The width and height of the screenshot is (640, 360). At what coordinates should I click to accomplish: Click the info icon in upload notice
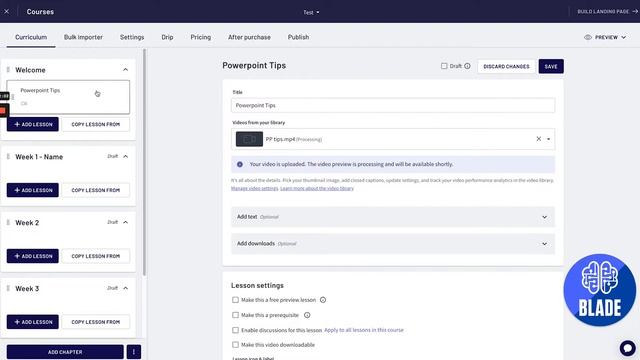tap(240, 164)
